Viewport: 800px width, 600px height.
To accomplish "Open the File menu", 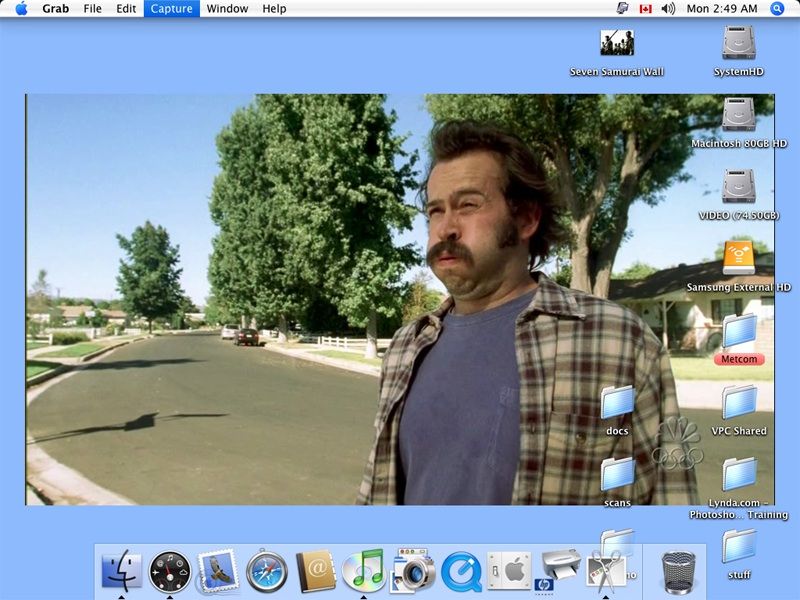I will [x=92, y=9].
